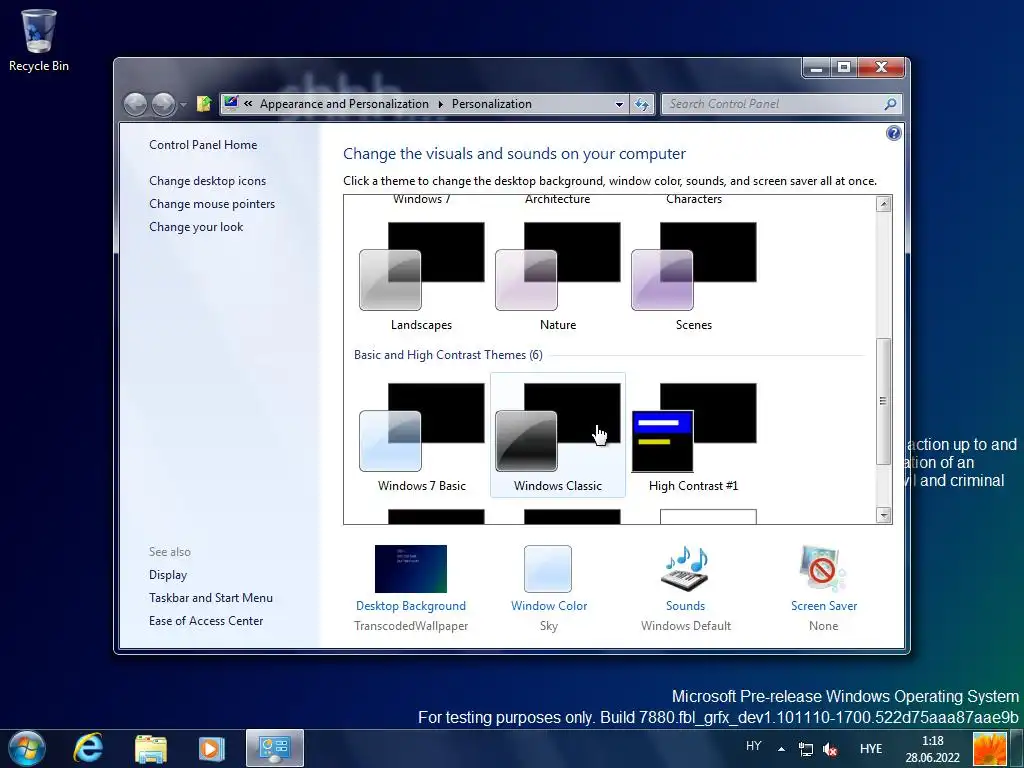Click the flower icon at taskbar end
1024x768 pixels.
(990, 749)
